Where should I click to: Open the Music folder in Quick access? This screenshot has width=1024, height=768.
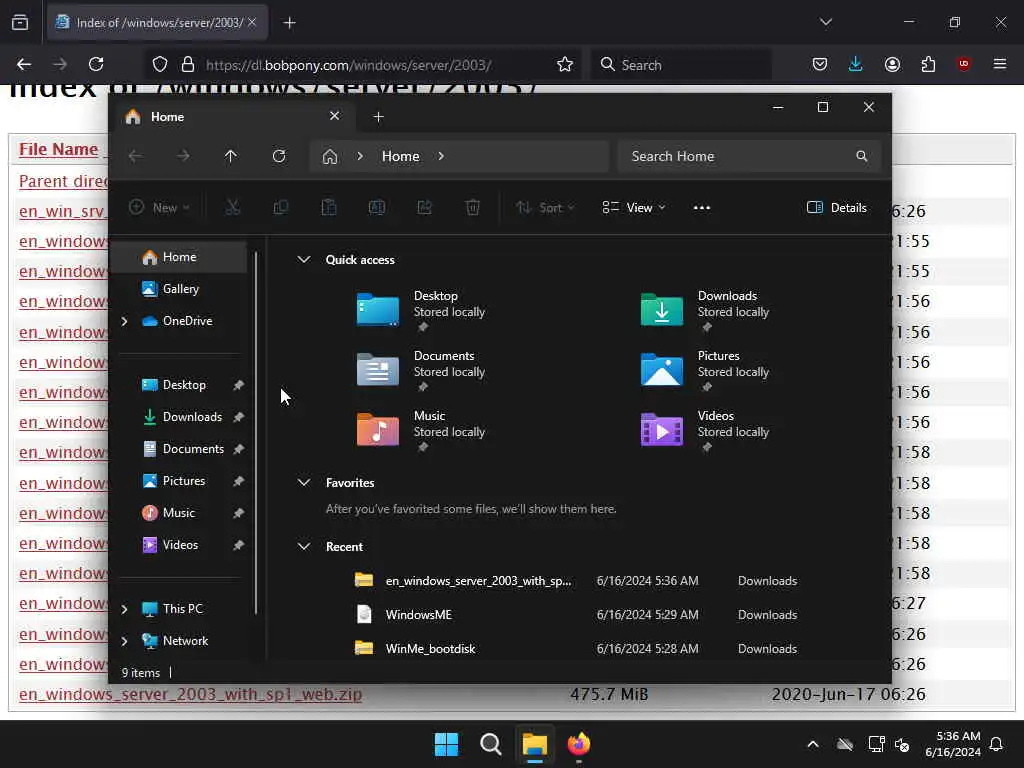point(423,431)
